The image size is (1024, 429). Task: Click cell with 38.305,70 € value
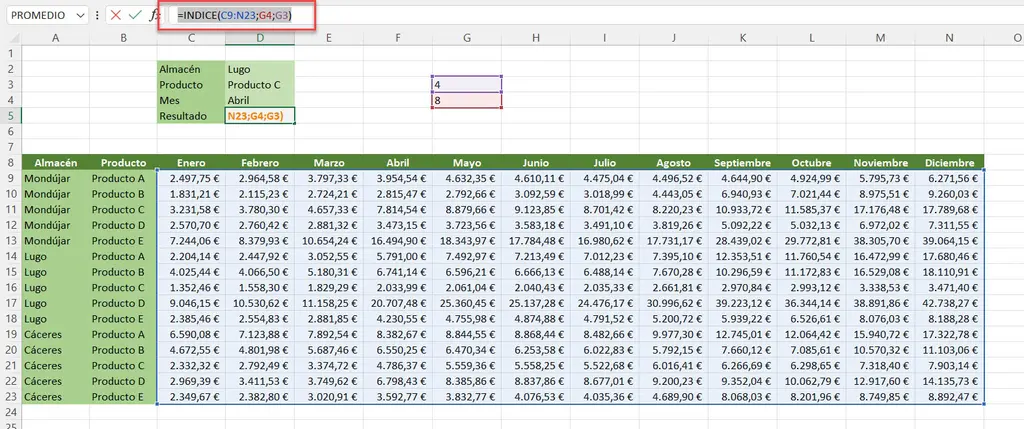tap(881, 240)
